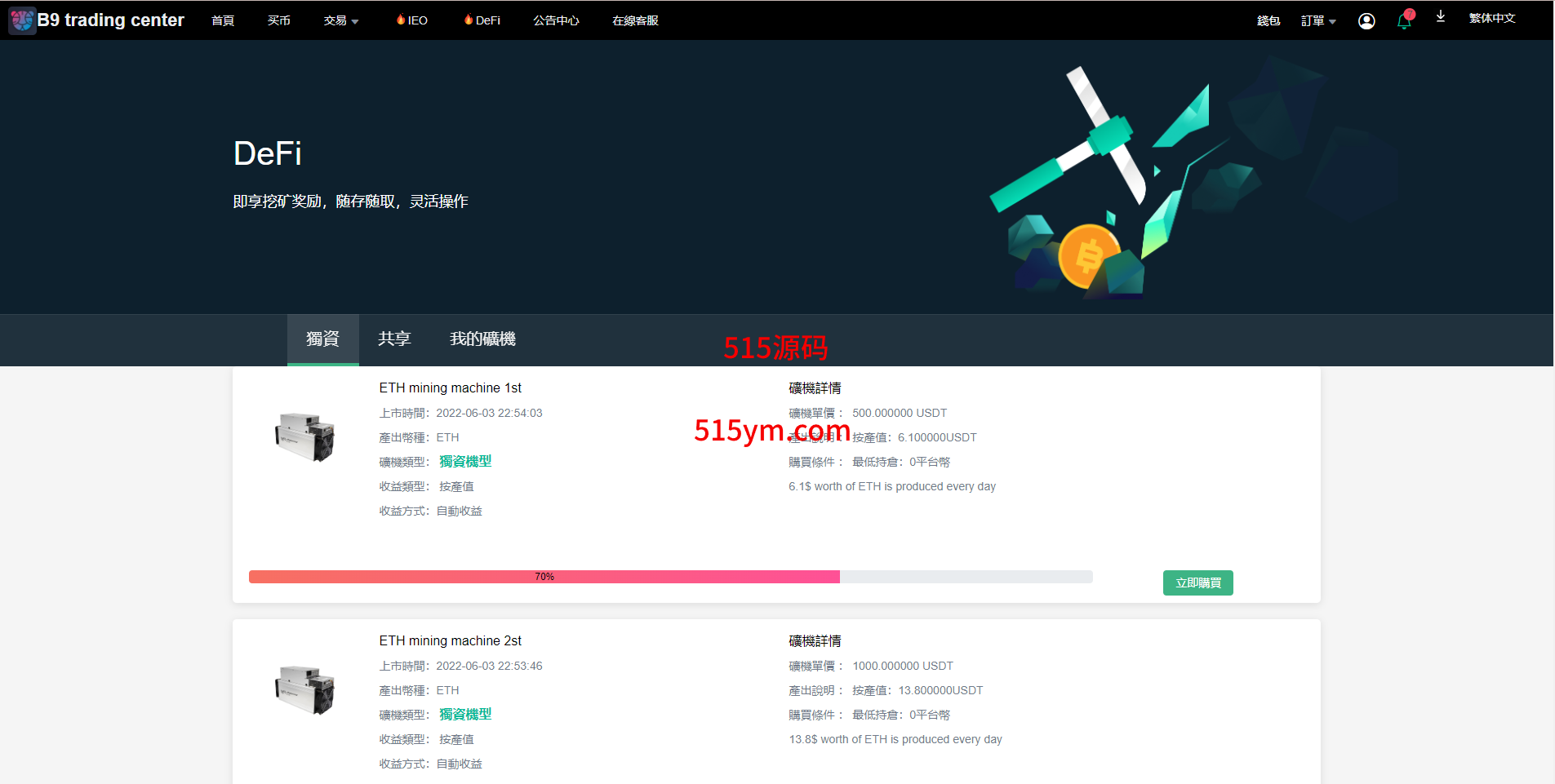Open the 錢包 wallet link

[1268, 21]
